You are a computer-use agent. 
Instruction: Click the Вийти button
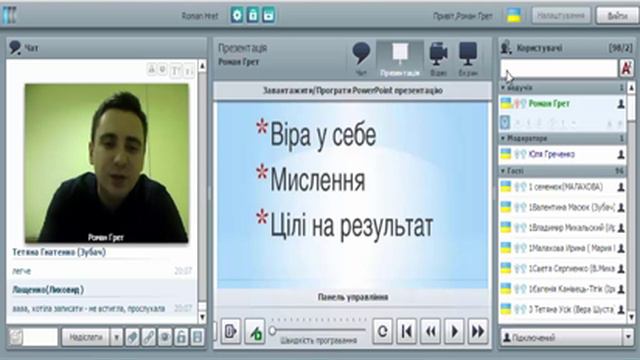[x=617, y=16]
